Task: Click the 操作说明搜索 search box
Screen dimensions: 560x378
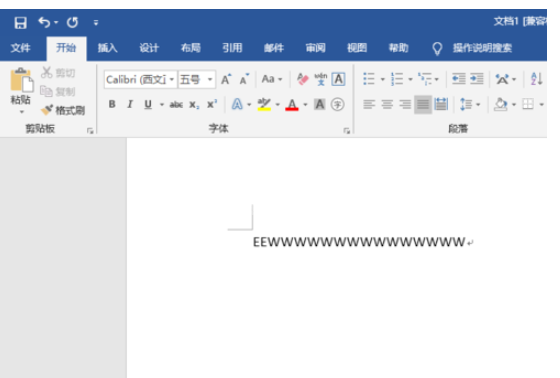Action: point(482,48)
